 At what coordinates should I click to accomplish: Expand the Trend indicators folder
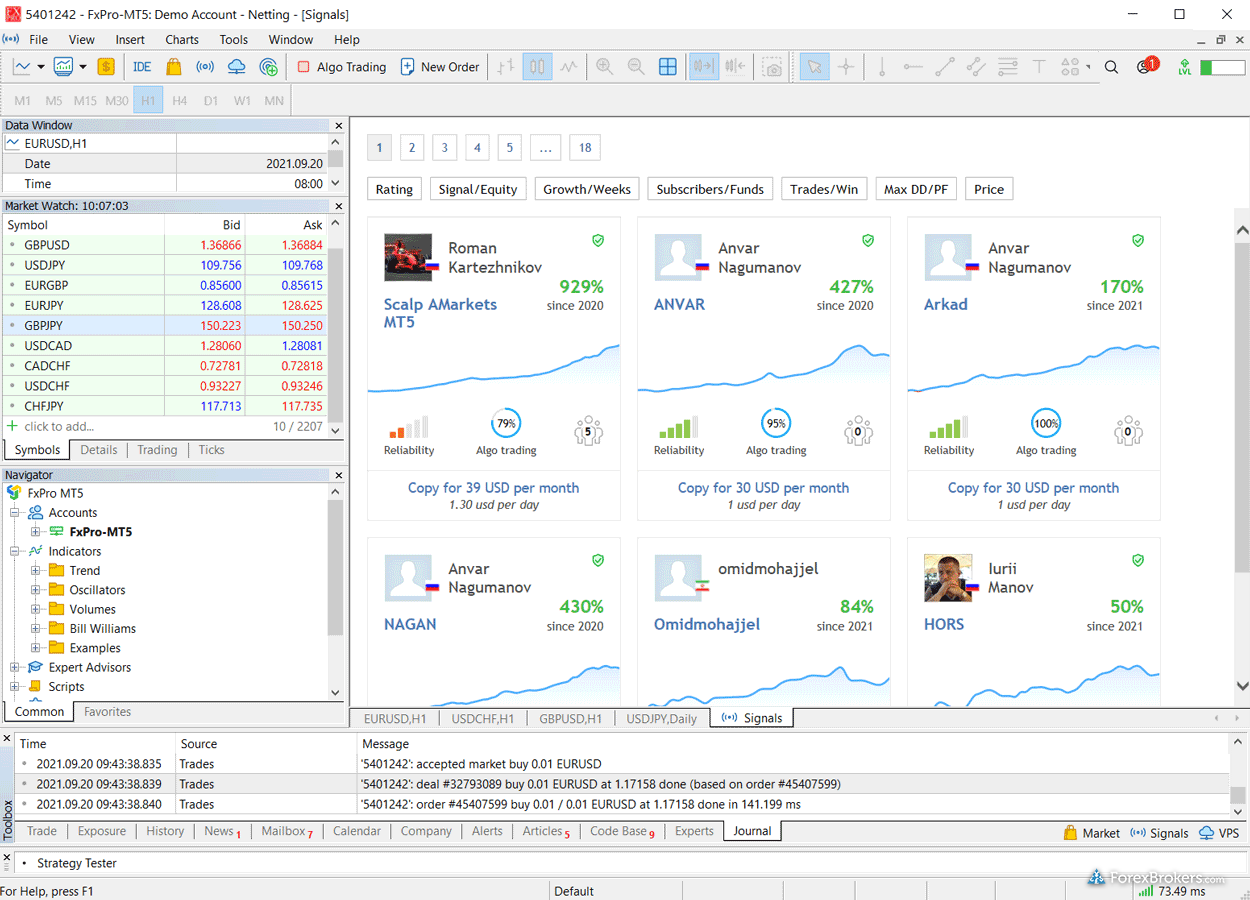[36, 571]
